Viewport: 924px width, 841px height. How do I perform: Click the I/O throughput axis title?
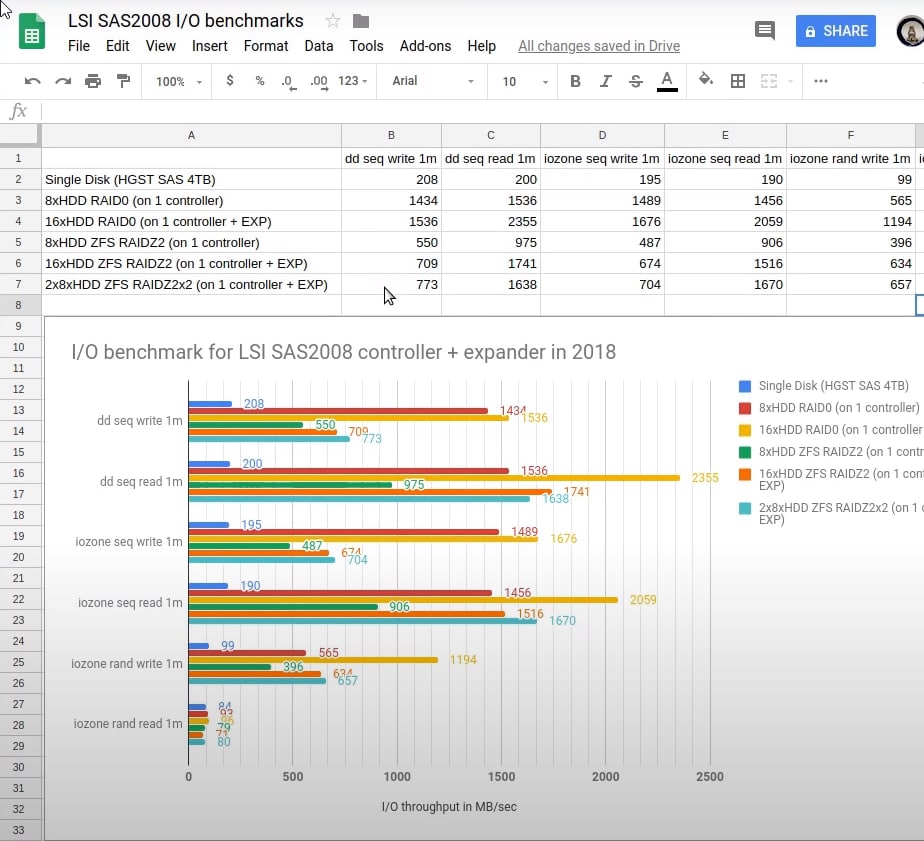(449, 807)
